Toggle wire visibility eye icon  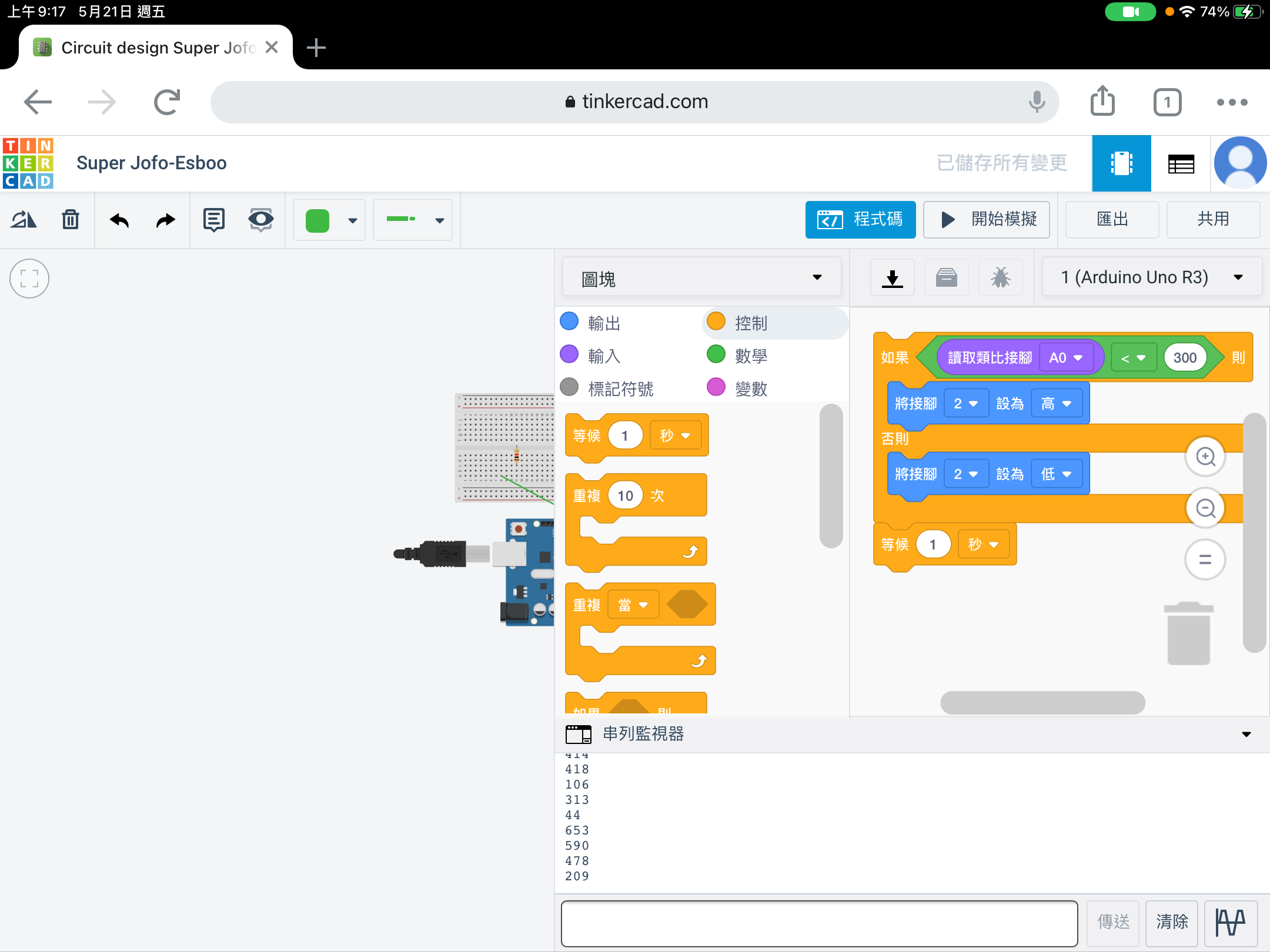260,220
